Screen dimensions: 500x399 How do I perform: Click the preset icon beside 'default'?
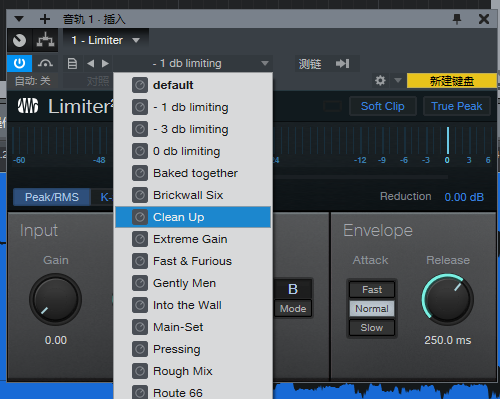click(140, 85)
